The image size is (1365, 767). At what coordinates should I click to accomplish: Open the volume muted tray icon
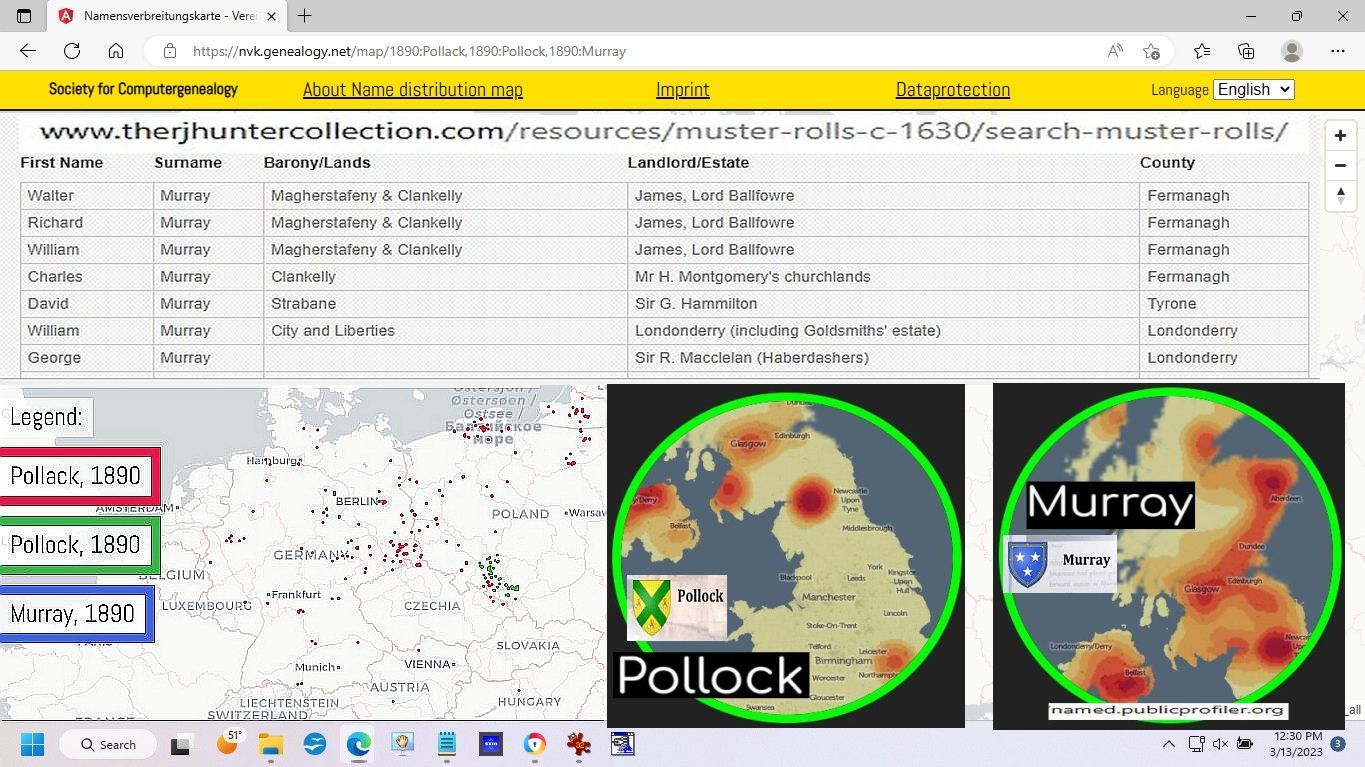pos(1220,744)
